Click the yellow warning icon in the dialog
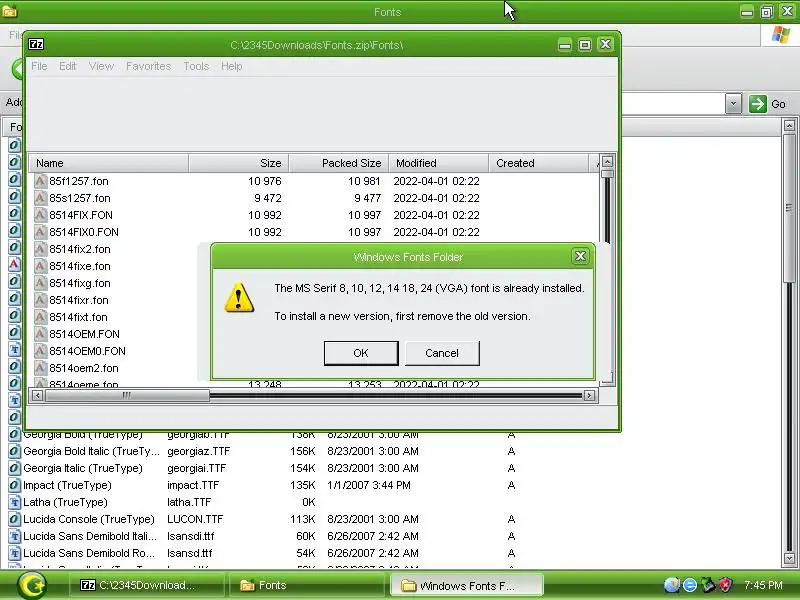 click(239, 297)
